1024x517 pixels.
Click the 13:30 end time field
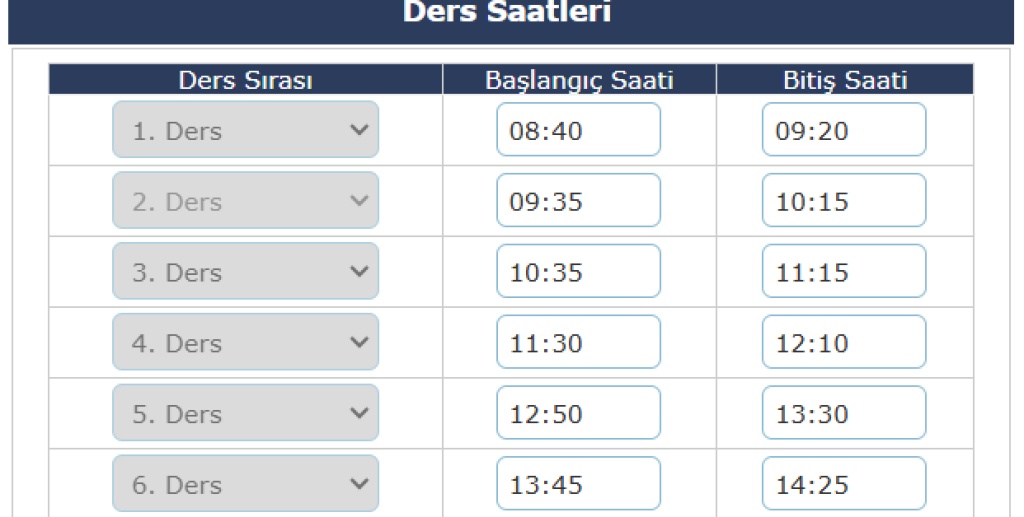point(843,414)
